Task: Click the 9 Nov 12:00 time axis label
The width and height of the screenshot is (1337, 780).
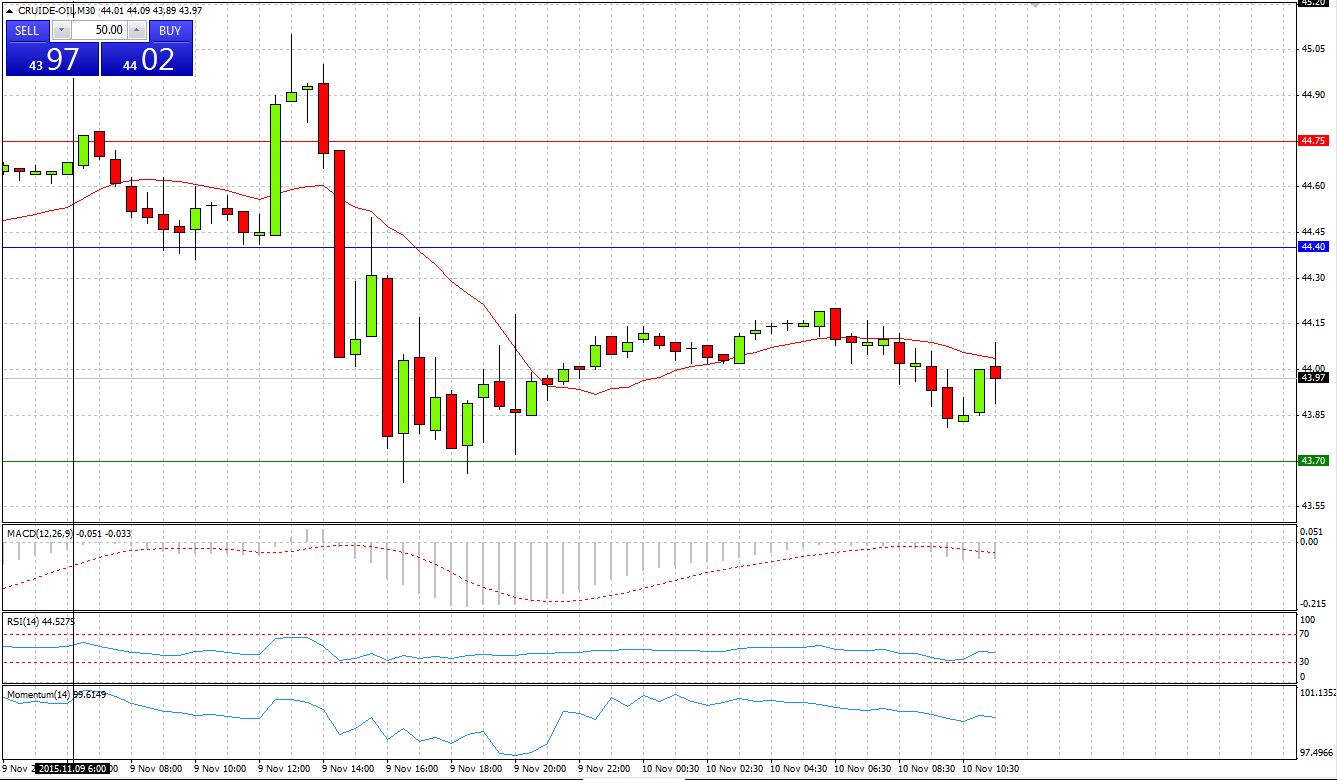Action: click(x=285, y=769)
